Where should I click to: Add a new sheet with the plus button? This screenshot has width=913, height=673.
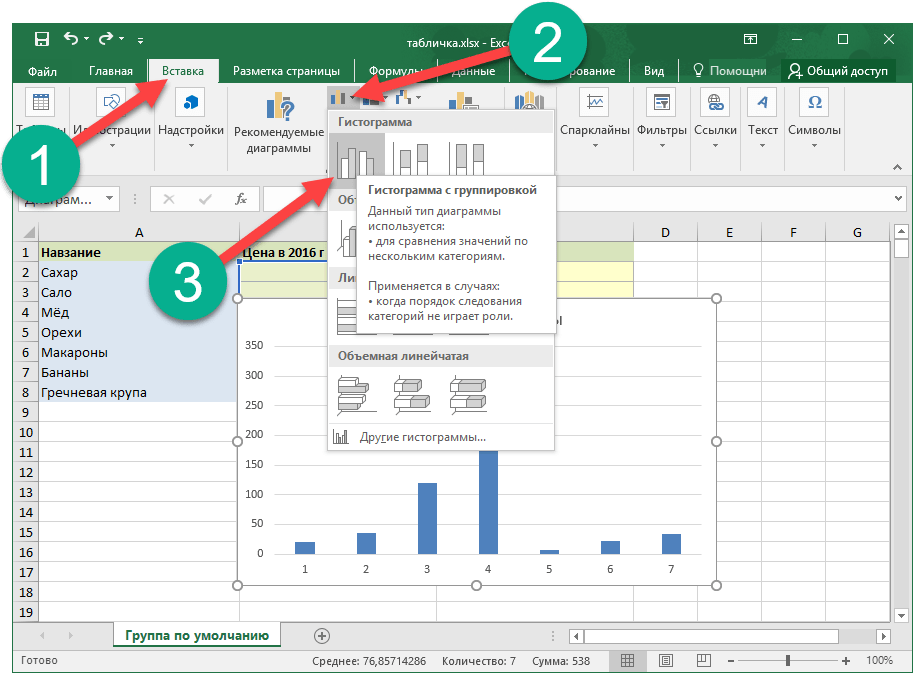point(321,635)
